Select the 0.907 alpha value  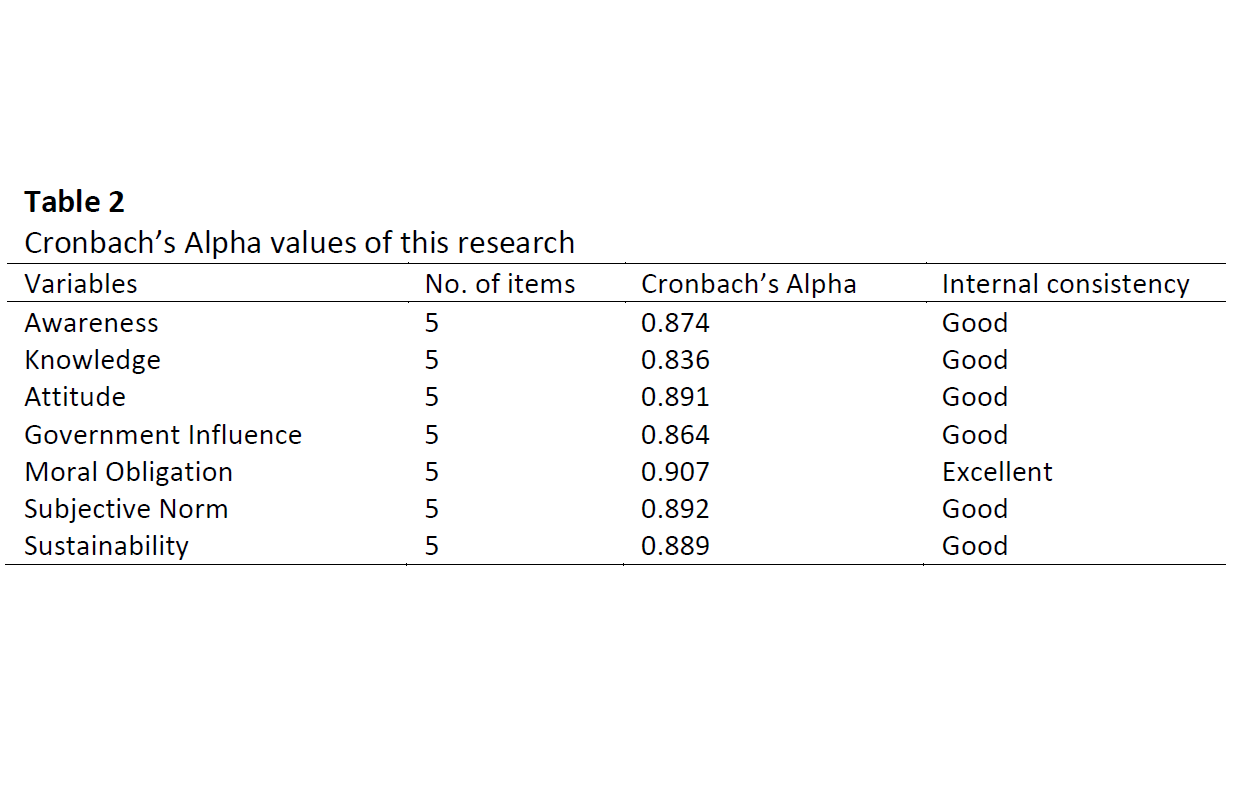coord(675,472)
